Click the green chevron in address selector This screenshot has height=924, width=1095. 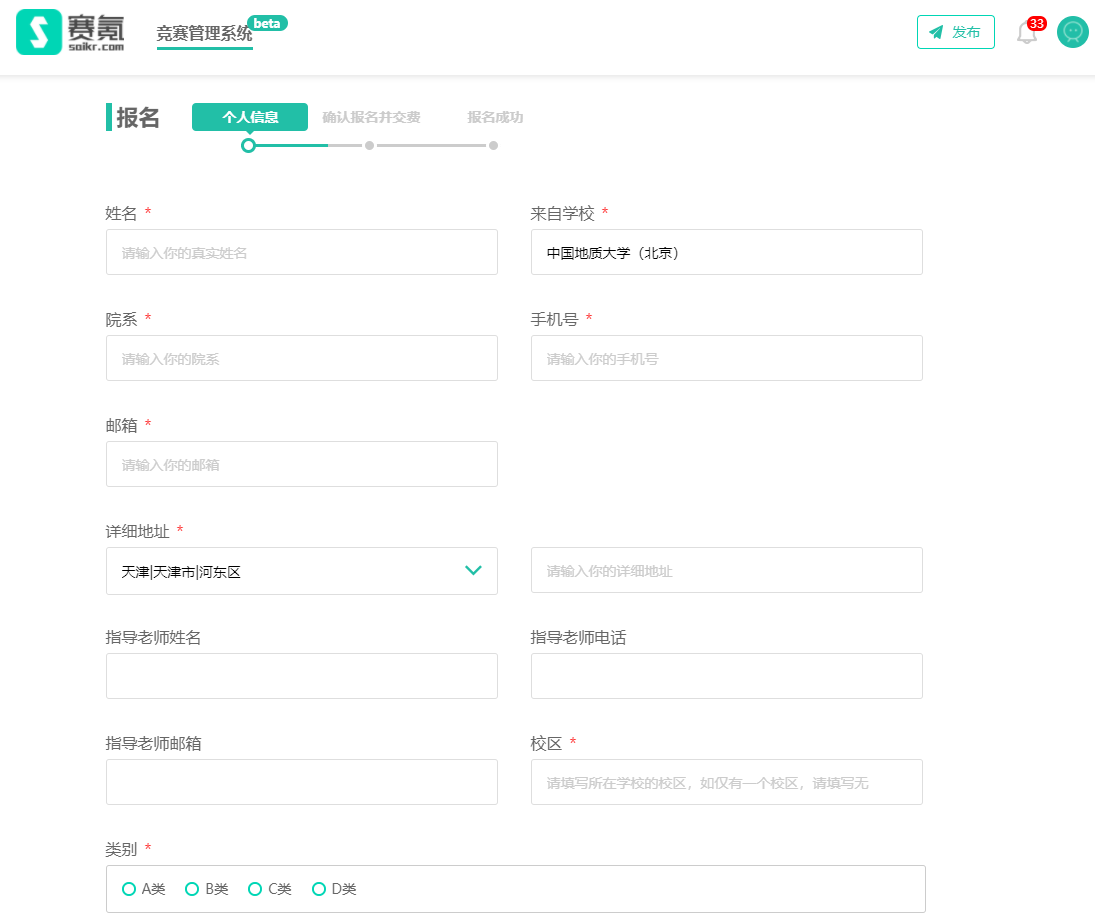click(473, 571)
